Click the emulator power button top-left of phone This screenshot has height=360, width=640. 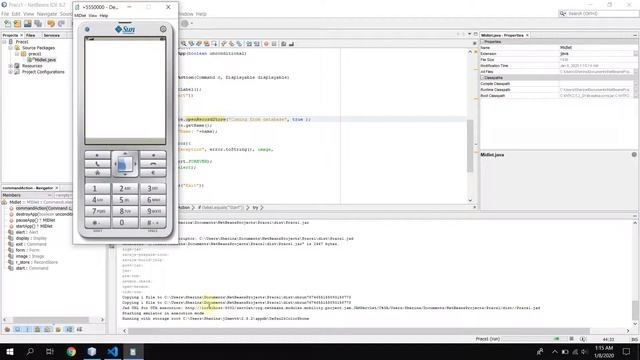coord(87,29)
